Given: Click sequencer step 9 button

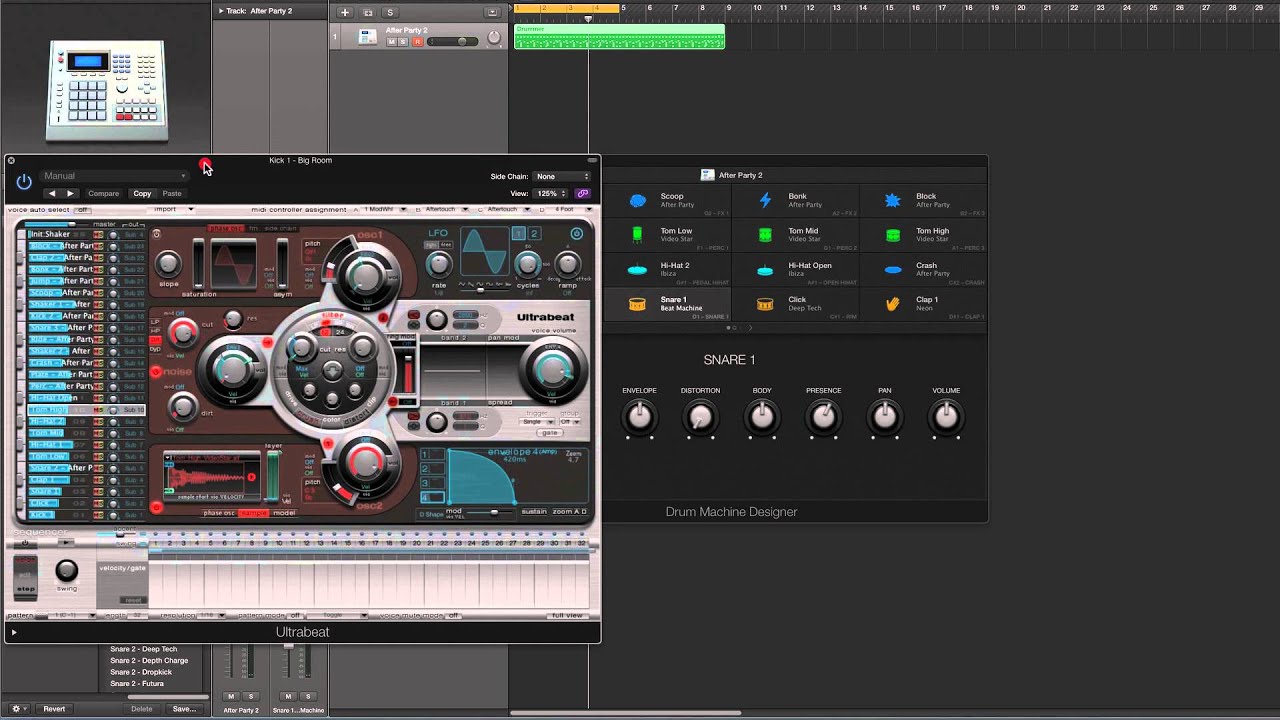Looking at the screenshot, I should click(267, 543).
